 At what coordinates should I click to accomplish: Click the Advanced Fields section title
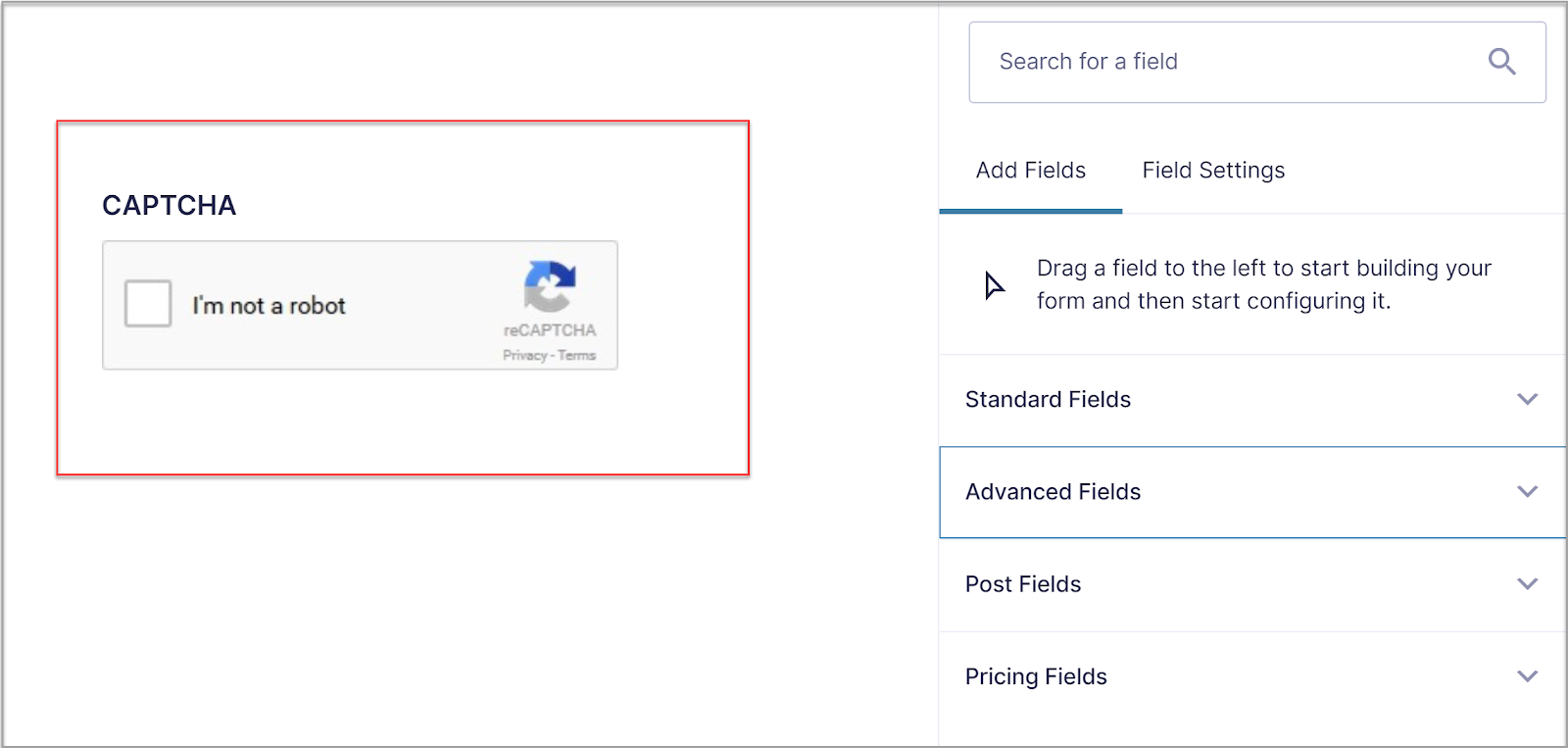[1053, 491]
